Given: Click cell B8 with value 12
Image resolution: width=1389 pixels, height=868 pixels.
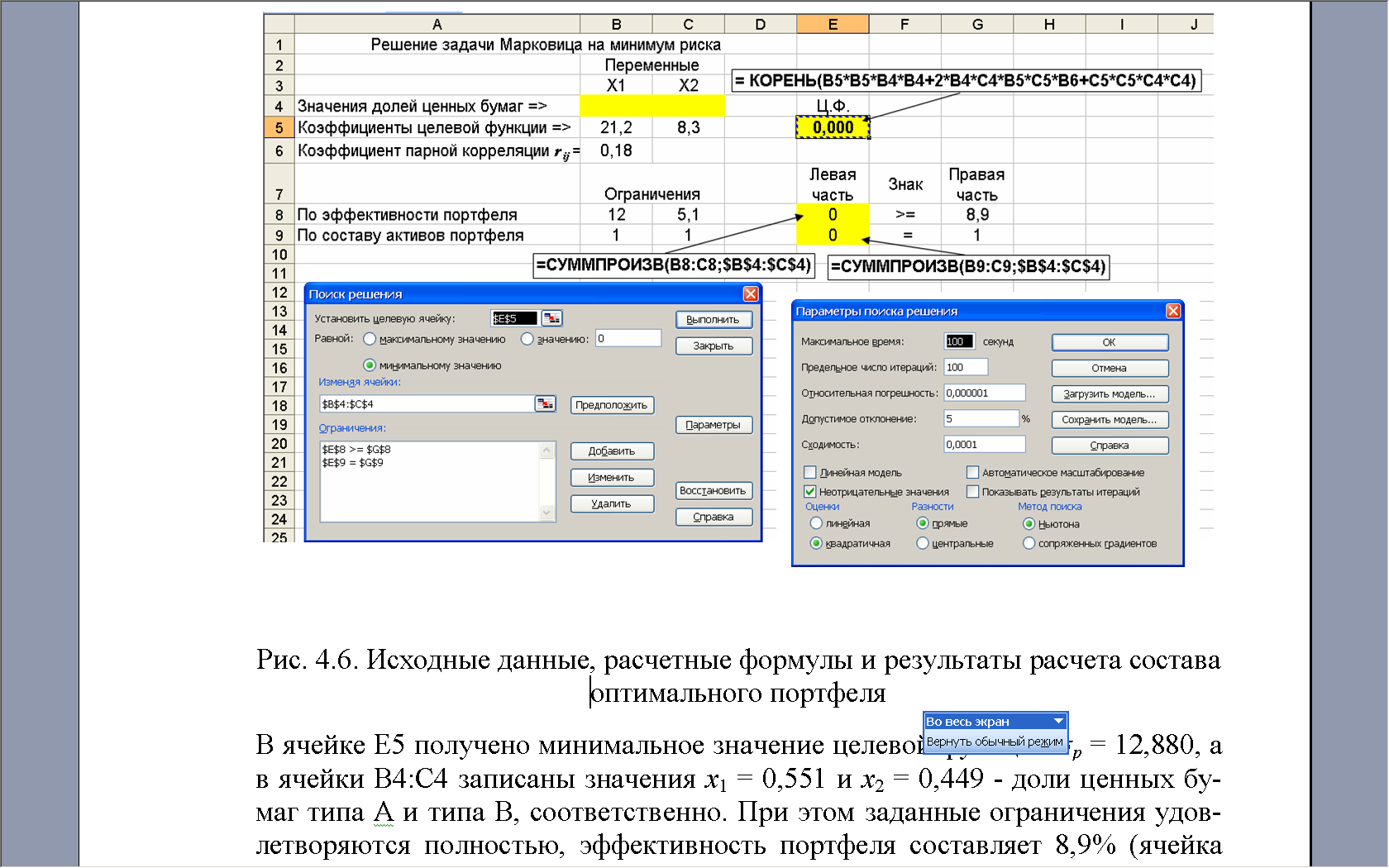Looking at the screenshot, I should click(616, 214).
